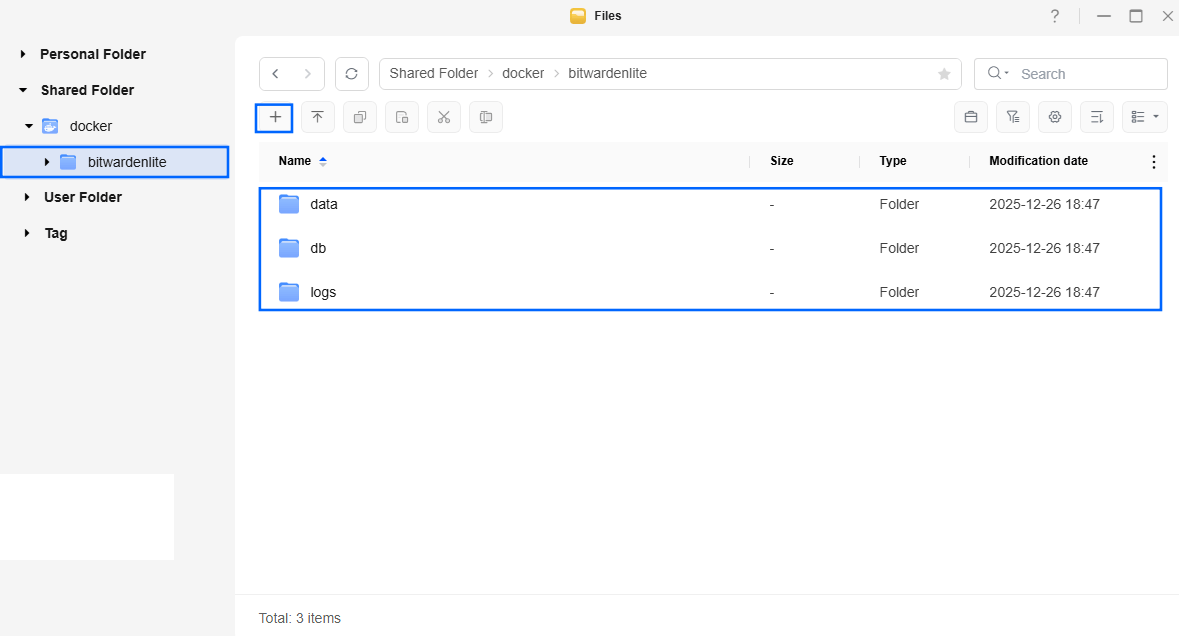This screenshot has height=636, width=1179.
Task: Sort files by Name column header
Action: [295, 161]
